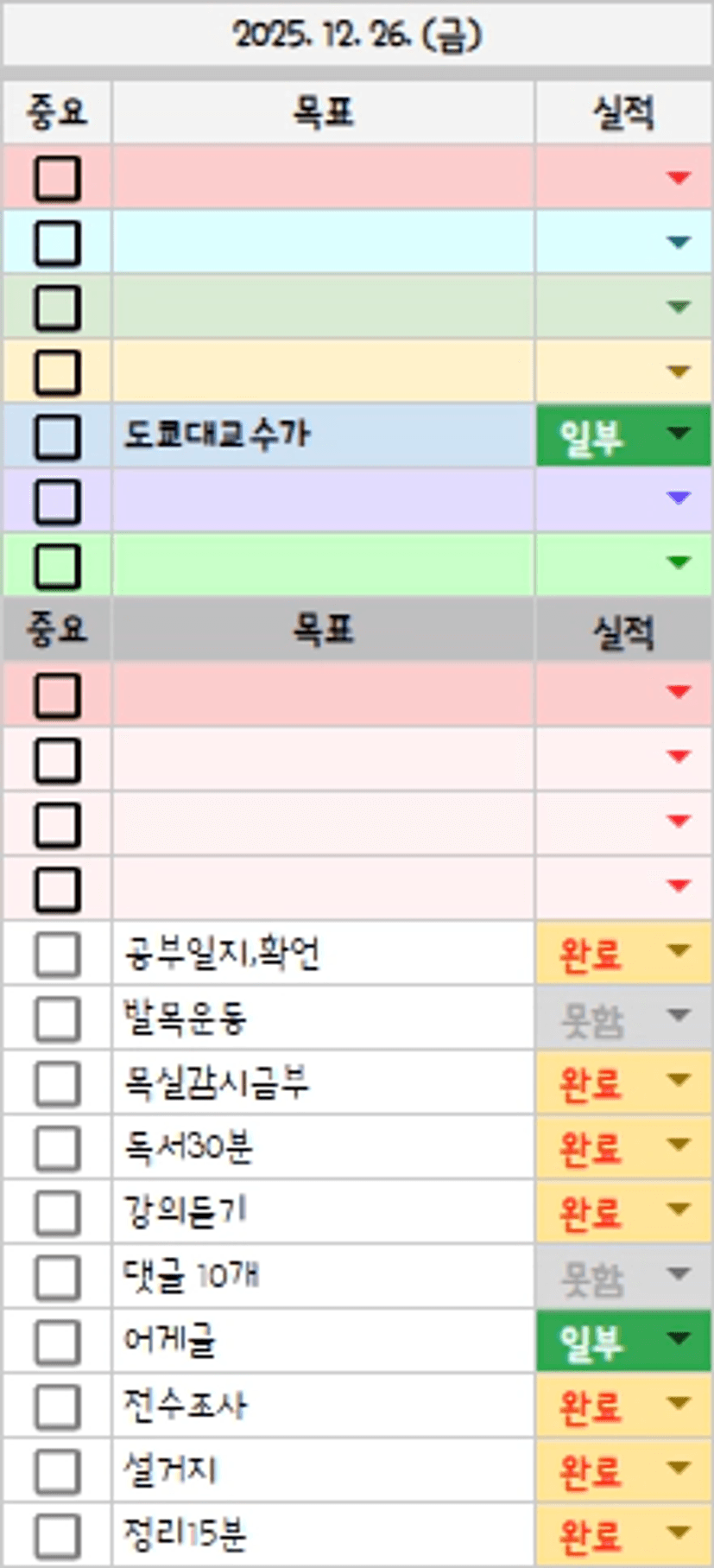Viewport: 714px width, 1568px height.
Task: Select the 목실감시금부 goal cell
Action: coord(322,1083)
